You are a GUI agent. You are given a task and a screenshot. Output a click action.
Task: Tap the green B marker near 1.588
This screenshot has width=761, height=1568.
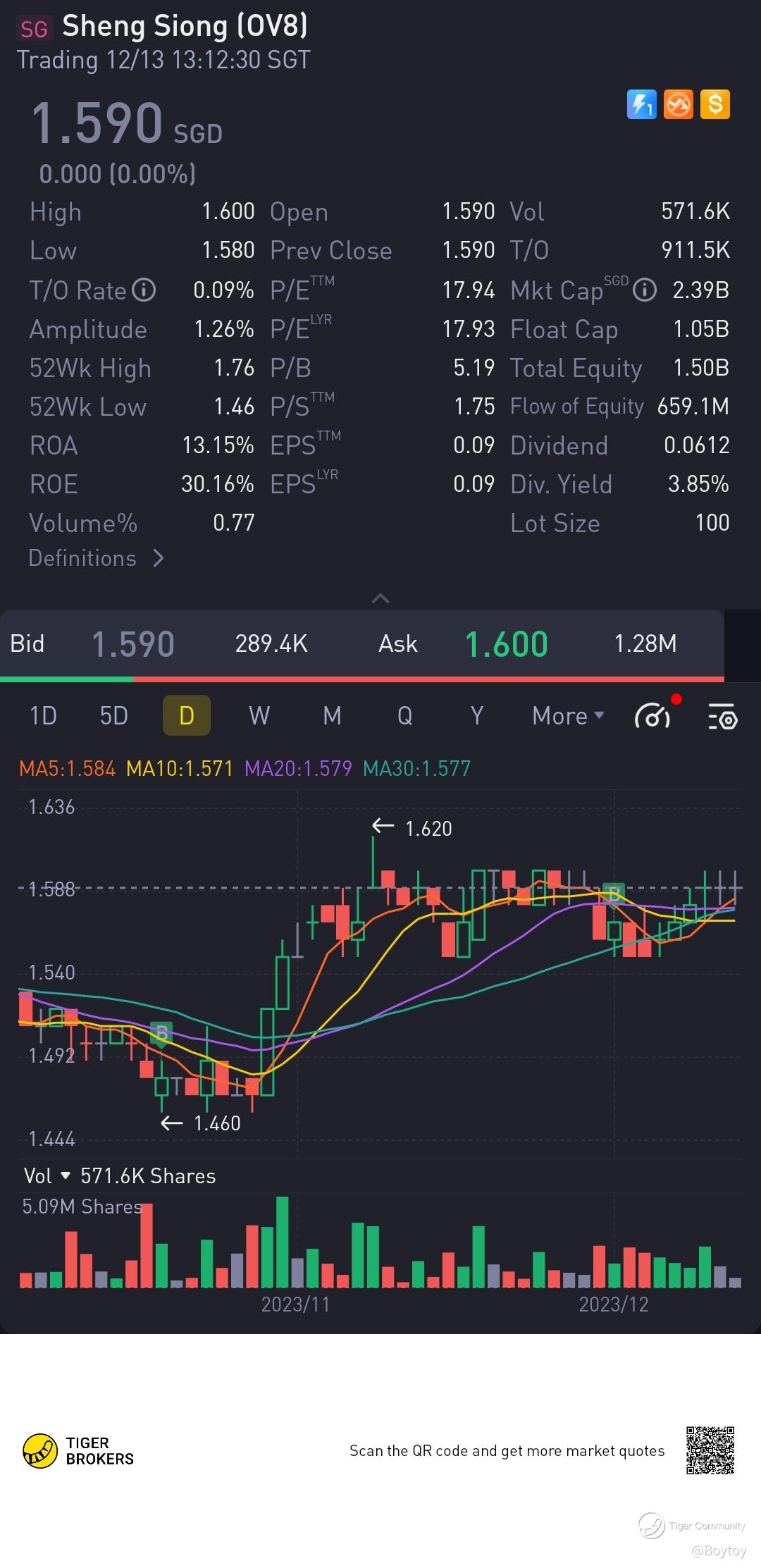(614, 895)
